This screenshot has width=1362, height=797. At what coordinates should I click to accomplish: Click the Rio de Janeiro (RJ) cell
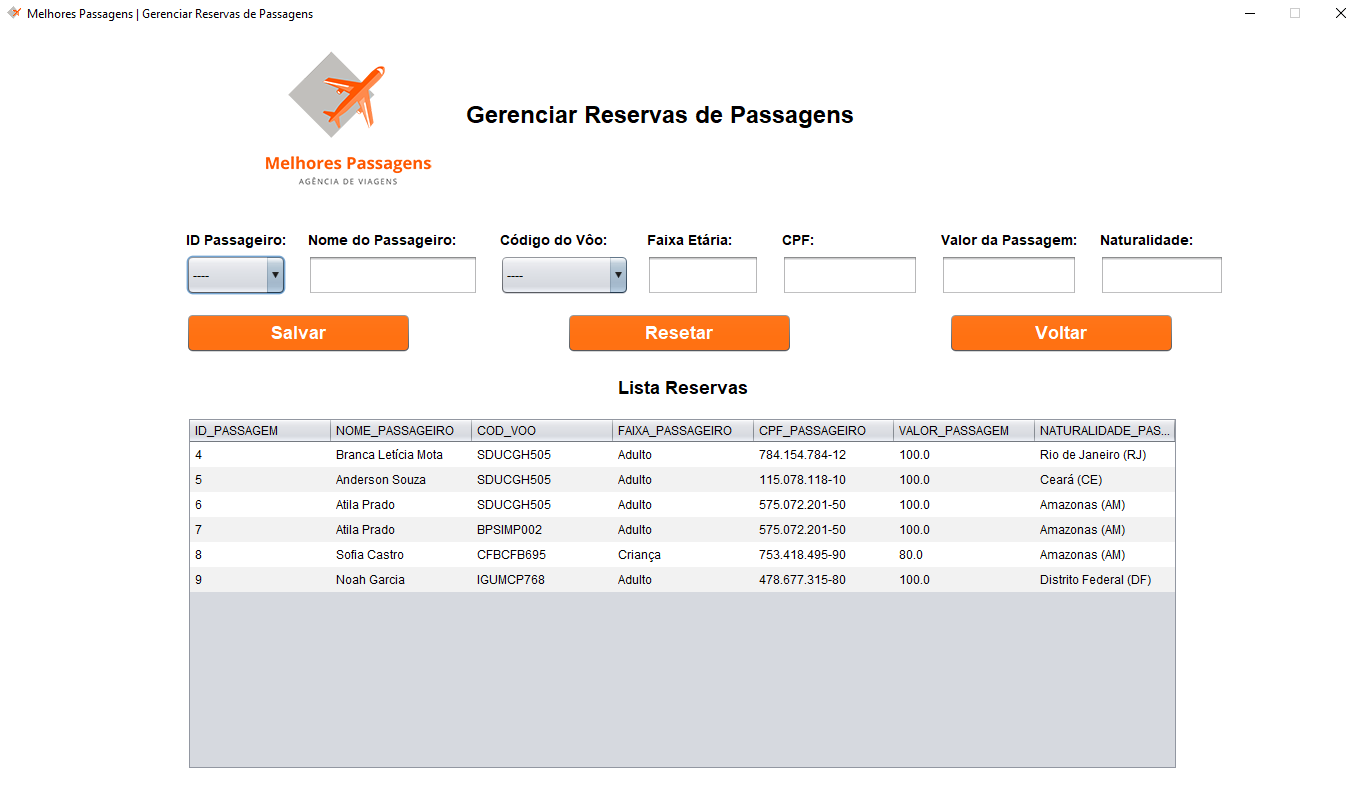pyautogui.click(x=1105, y=455)
